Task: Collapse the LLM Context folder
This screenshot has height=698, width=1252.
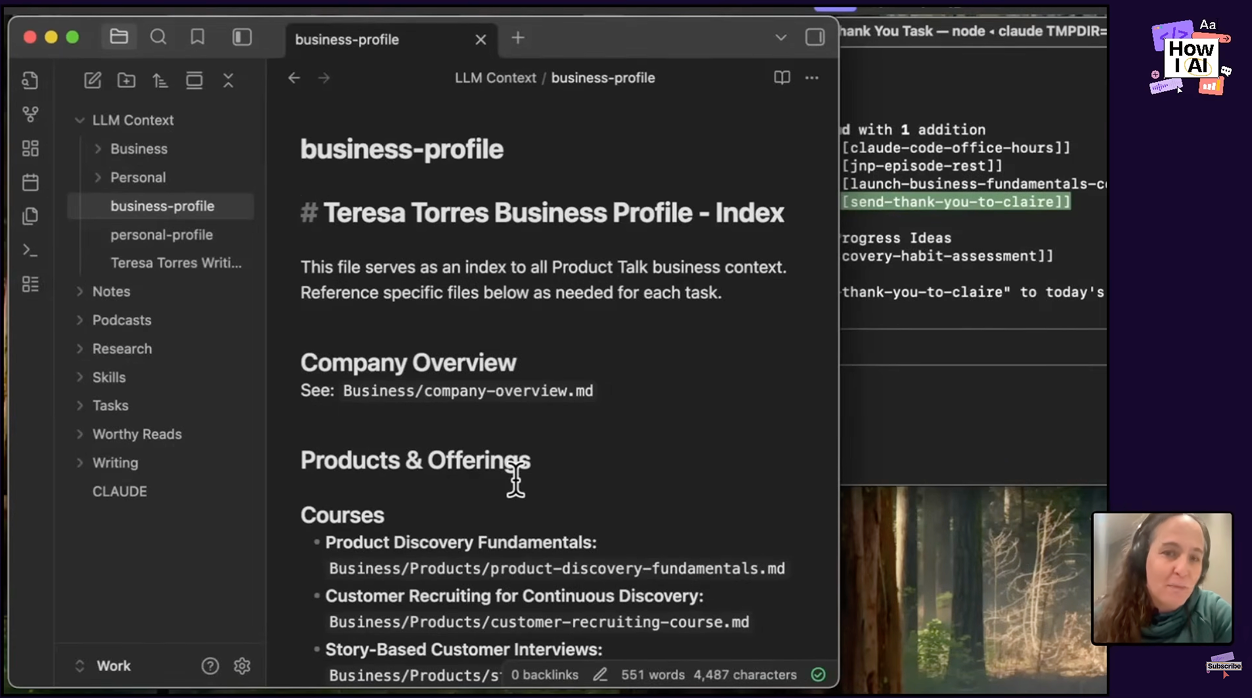Action: (x=80, y=120)
